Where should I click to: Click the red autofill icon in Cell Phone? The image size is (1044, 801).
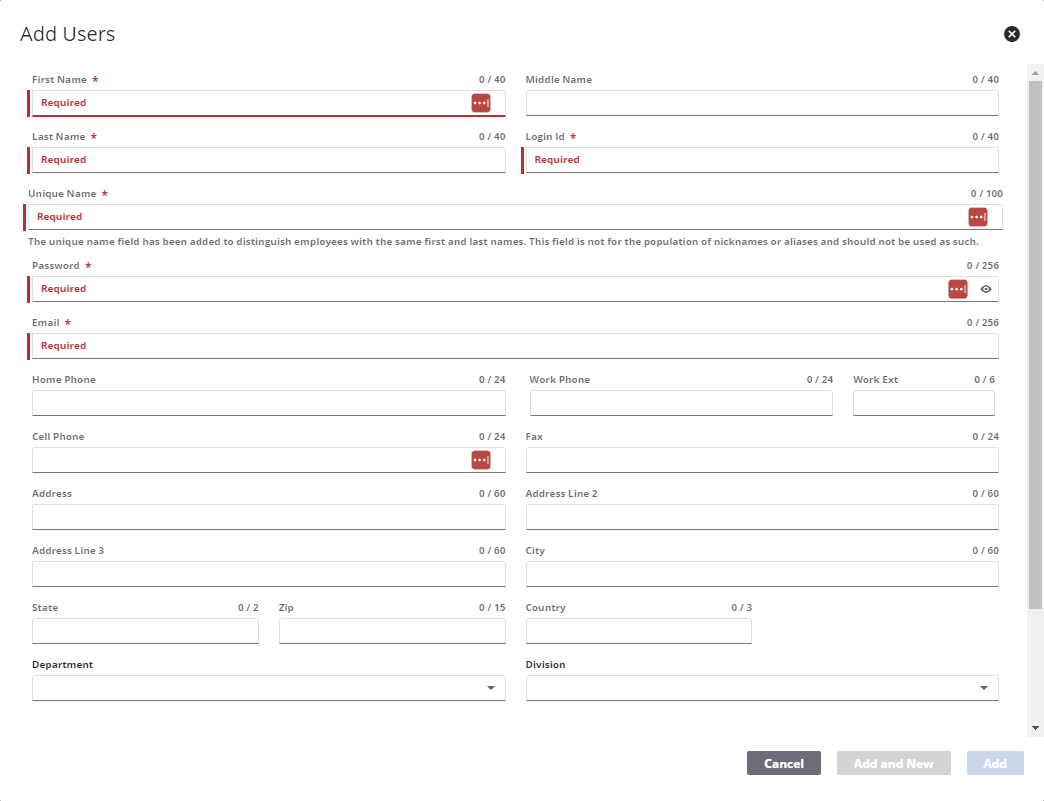[481, 460]
